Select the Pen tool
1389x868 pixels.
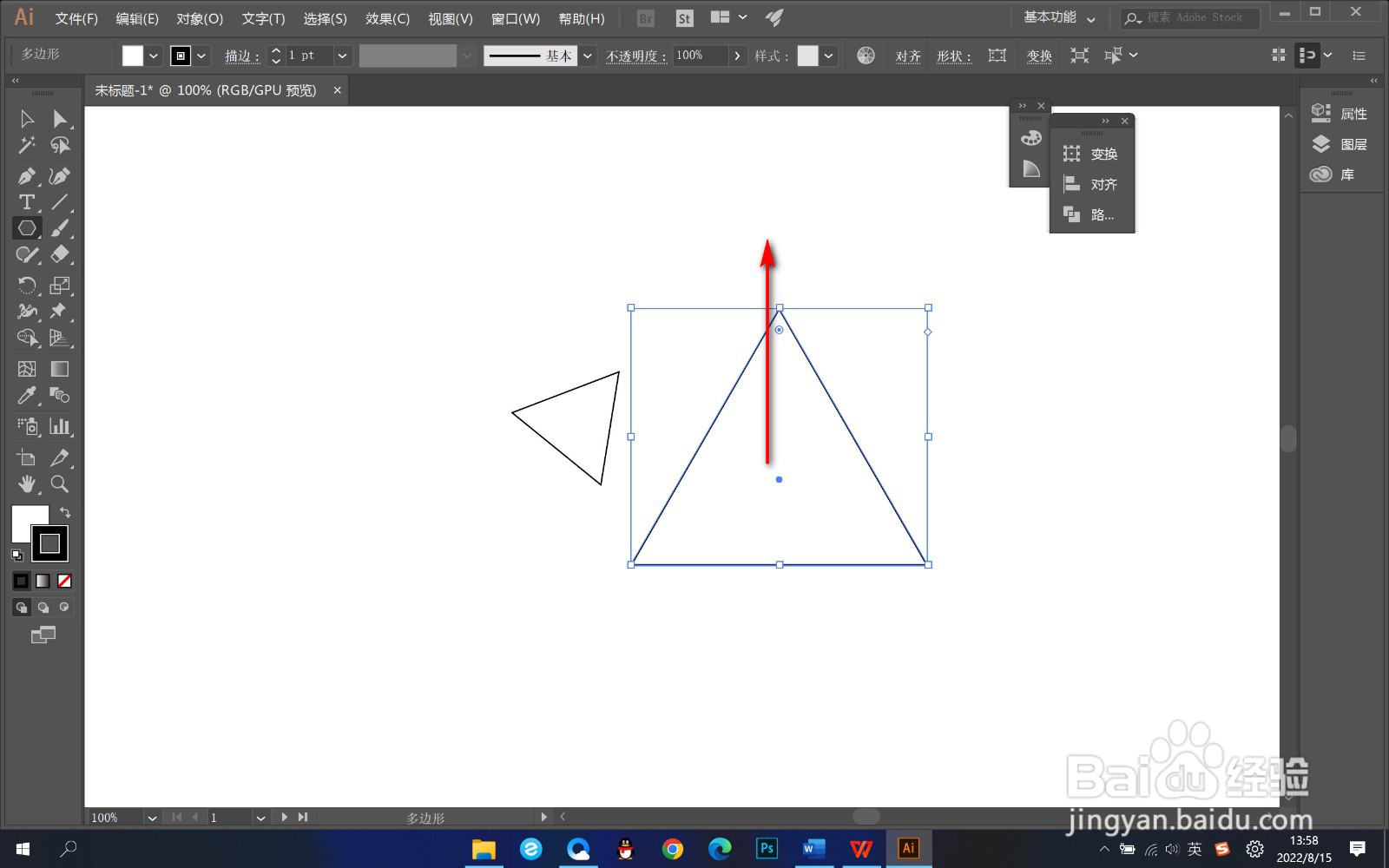pos(27,176)
